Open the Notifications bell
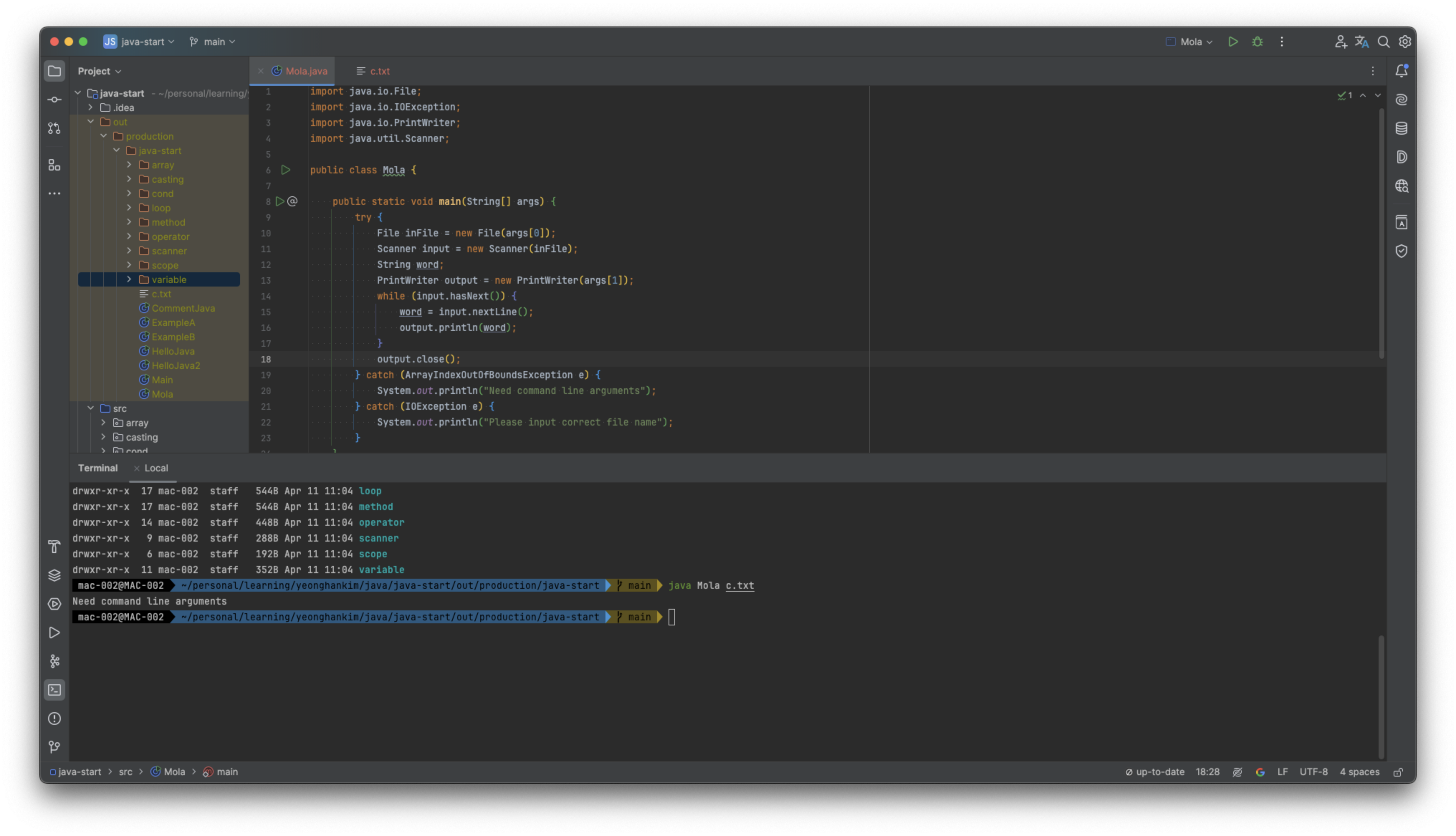Viewport: 1456px width, 836px height. click(x=1402, y=71)
